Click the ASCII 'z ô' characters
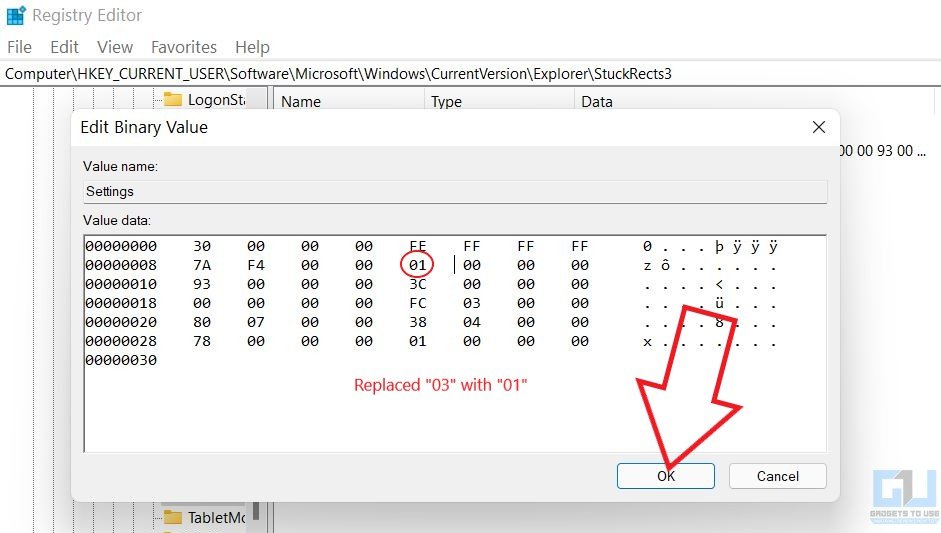This screenshot has width=941, height=533. (x=656, y=265)
